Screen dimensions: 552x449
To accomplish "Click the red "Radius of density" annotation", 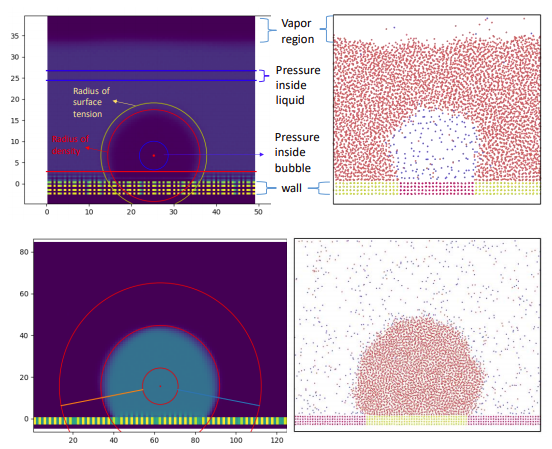I will 70,145.
